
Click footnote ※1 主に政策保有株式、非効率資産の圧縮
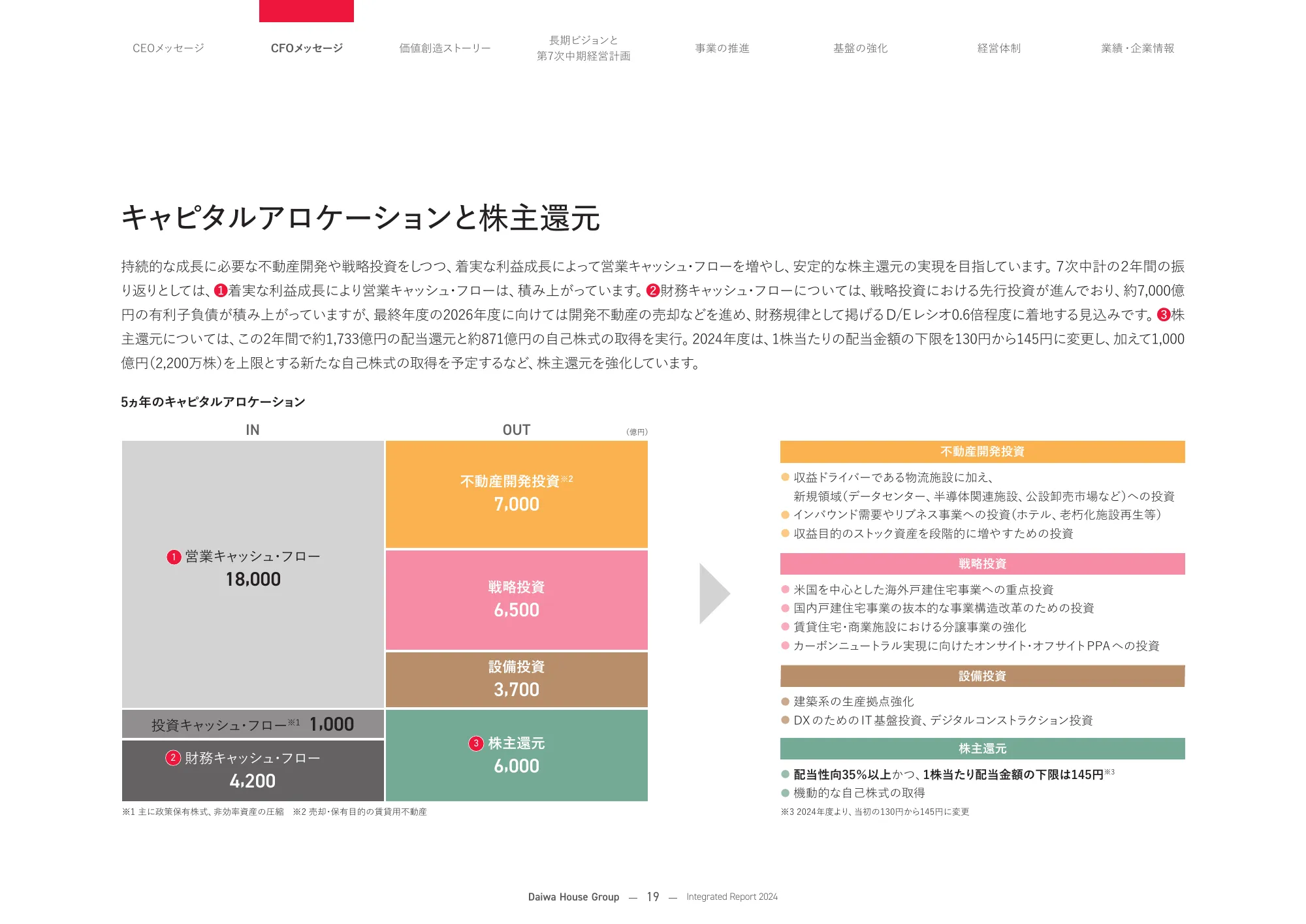[202, 812]
